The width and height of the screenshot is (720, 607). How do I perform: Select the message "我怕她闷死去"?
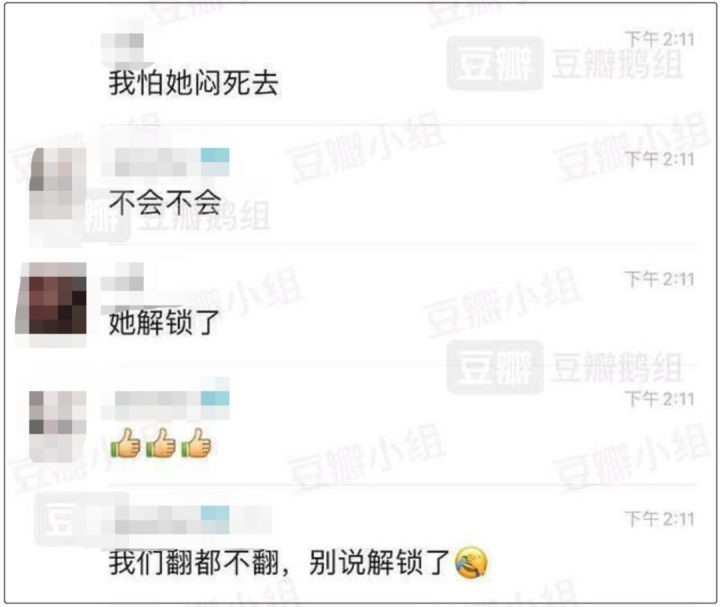tap(193, 83)
